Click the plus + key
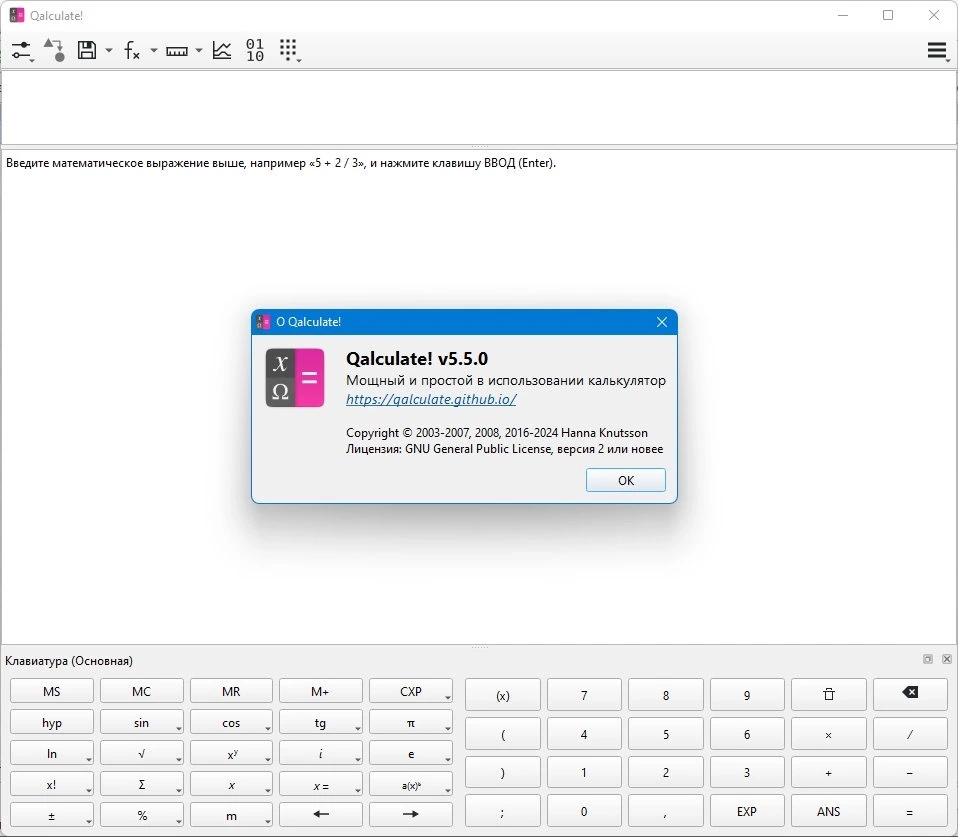958x837 pixels. point(828,772)
